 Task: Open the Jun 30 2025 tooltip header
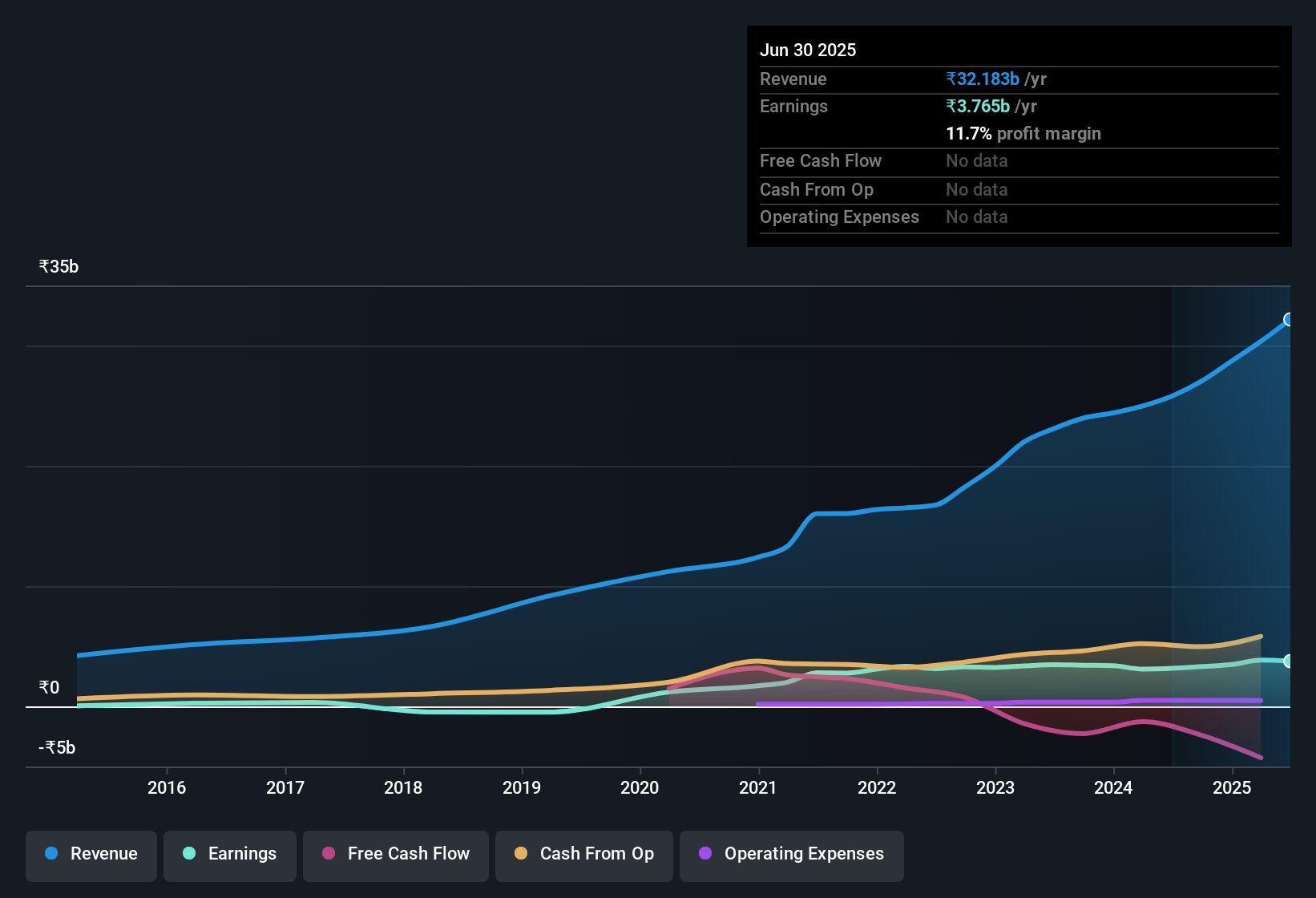coord(808,50)
